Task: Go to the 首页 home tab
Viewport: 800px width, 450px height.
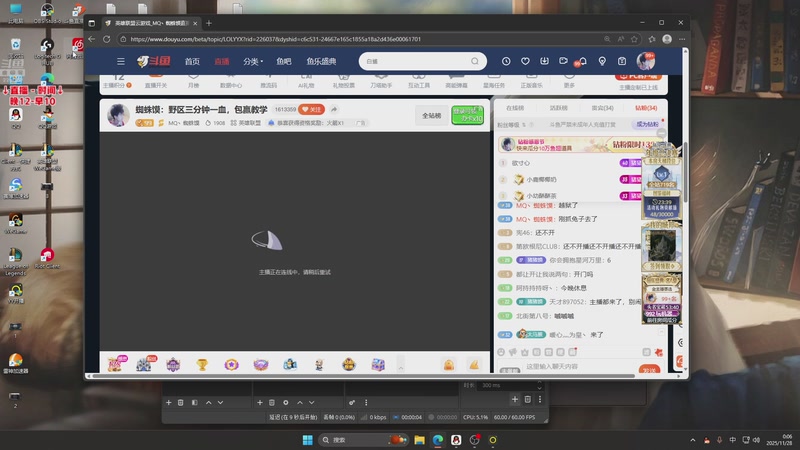Action: [x=192, y=61]
